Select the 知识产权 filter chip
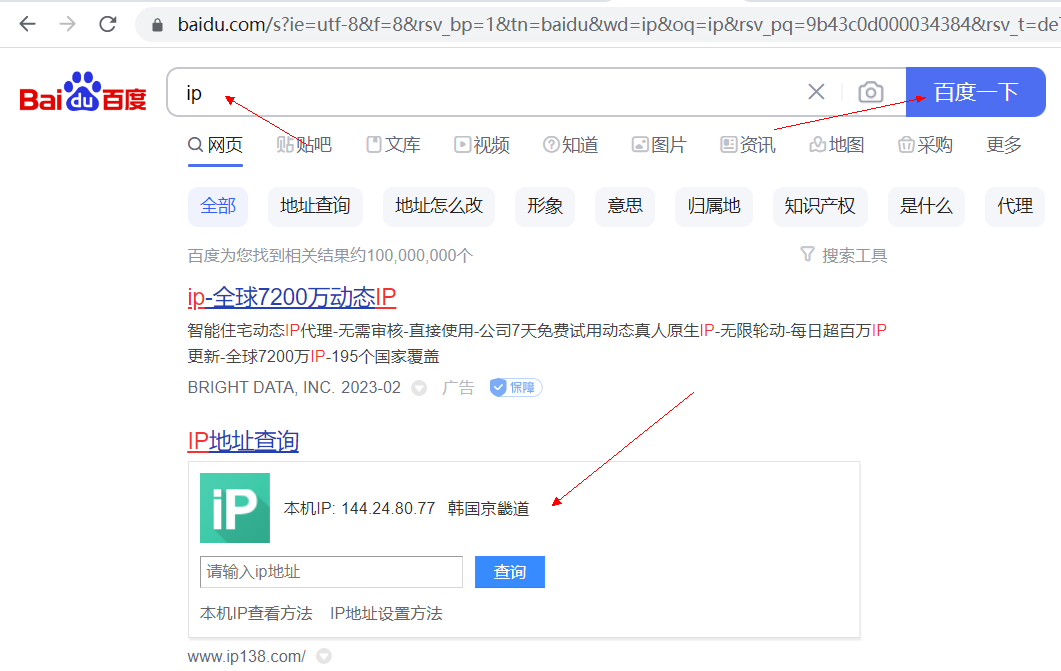 tap(820, 206)
